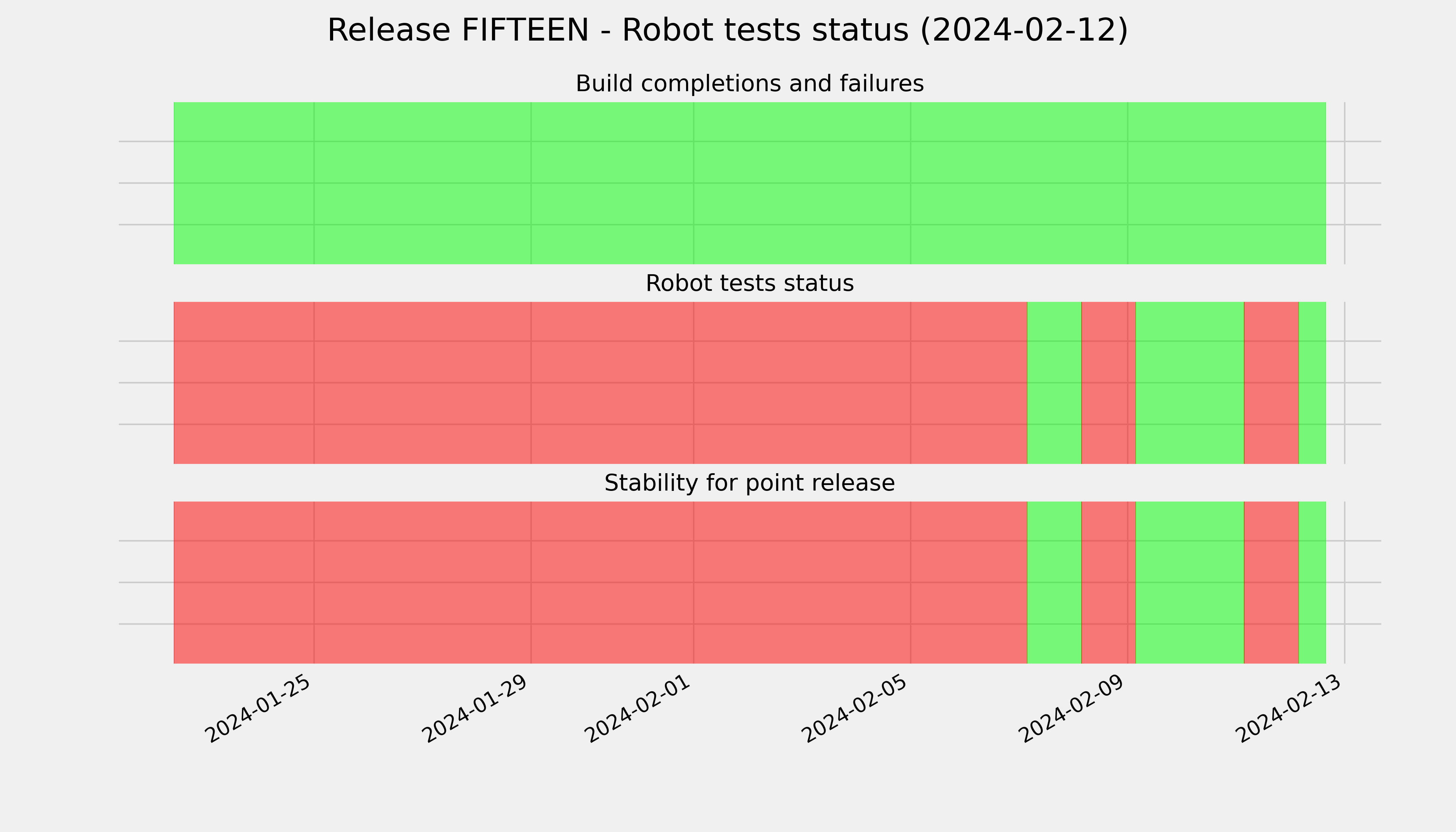Click the 'Robot tests status' subplot title
Screen dimensions: 1456x832
pos(750,284)
